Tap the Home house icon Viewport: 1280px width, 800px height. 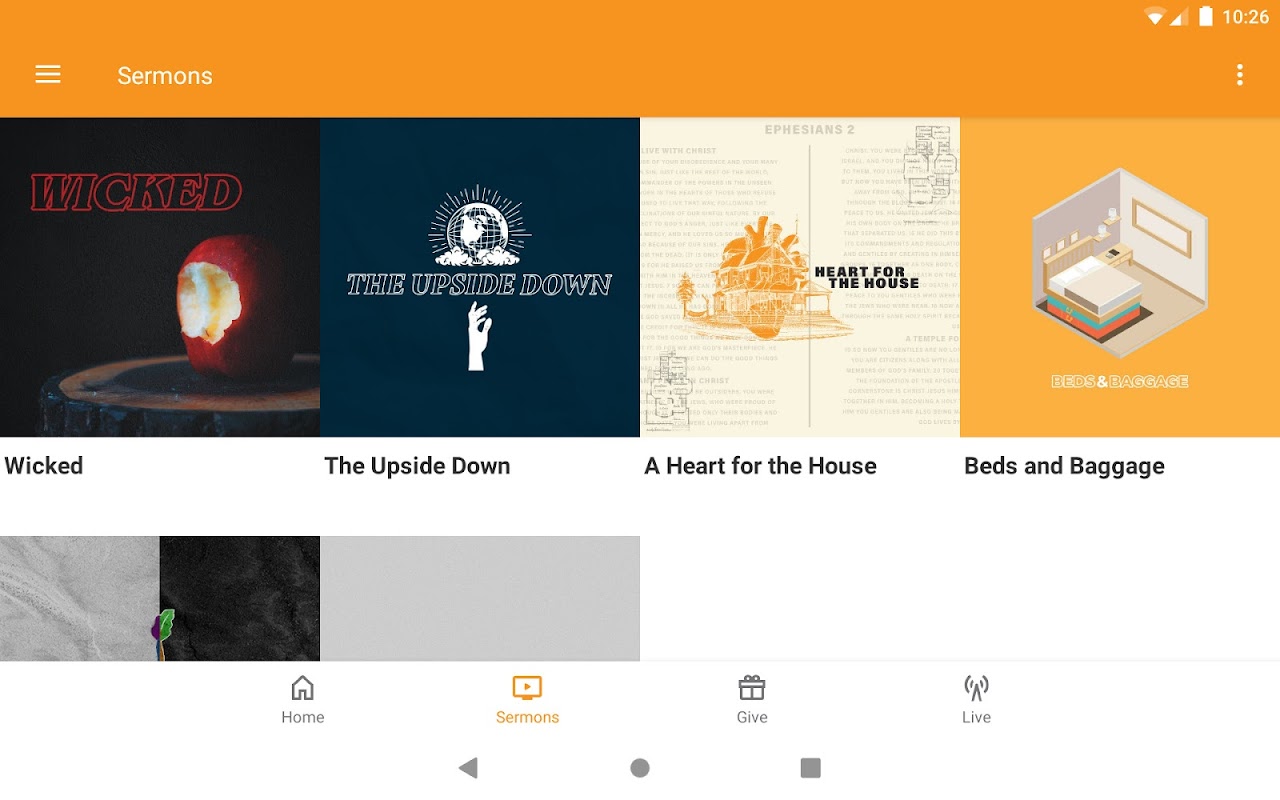[302, 688]
